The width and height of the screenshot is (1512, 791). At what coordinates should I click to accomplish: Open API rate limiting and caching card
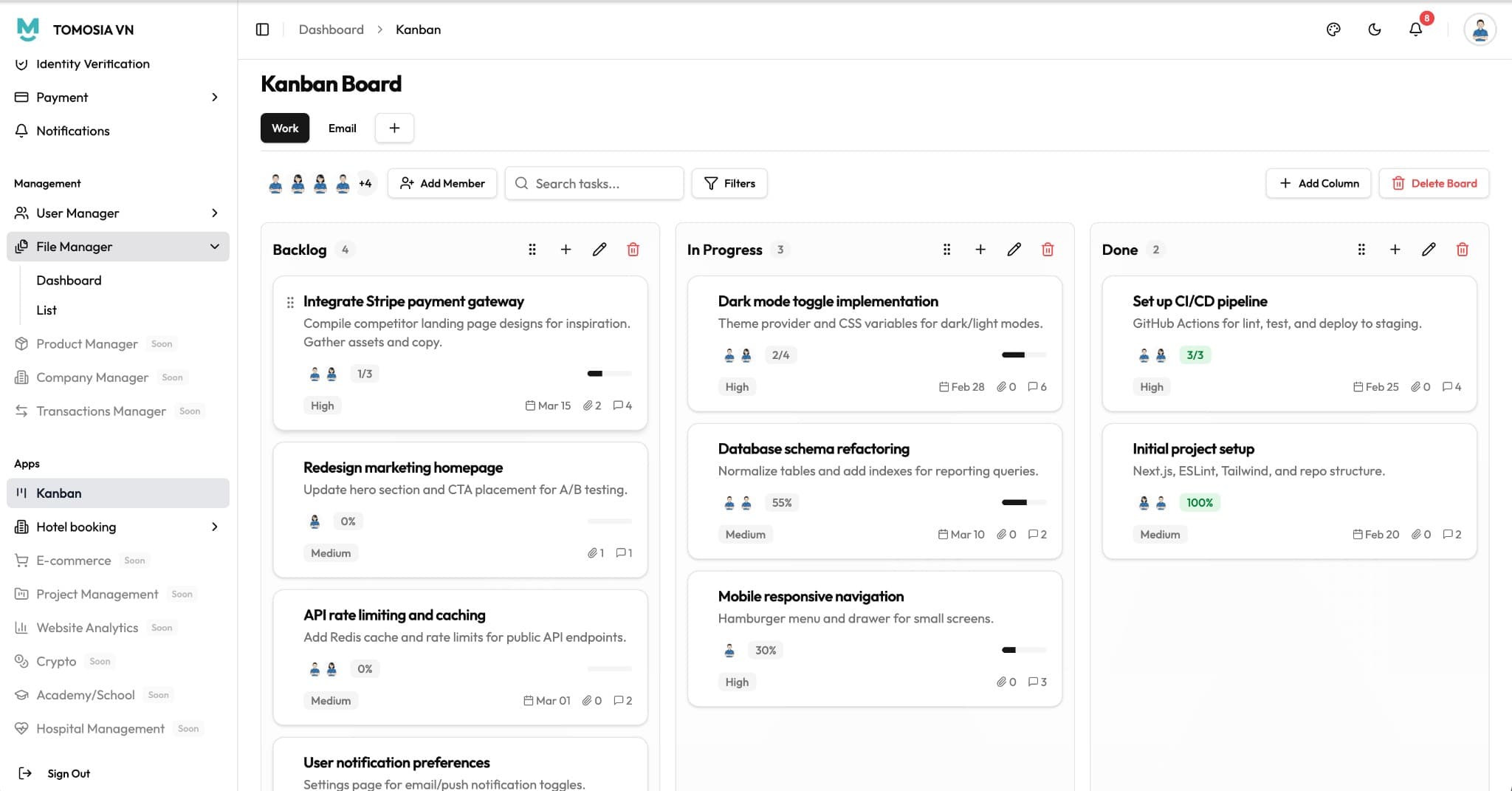click(x=460, y=657)
